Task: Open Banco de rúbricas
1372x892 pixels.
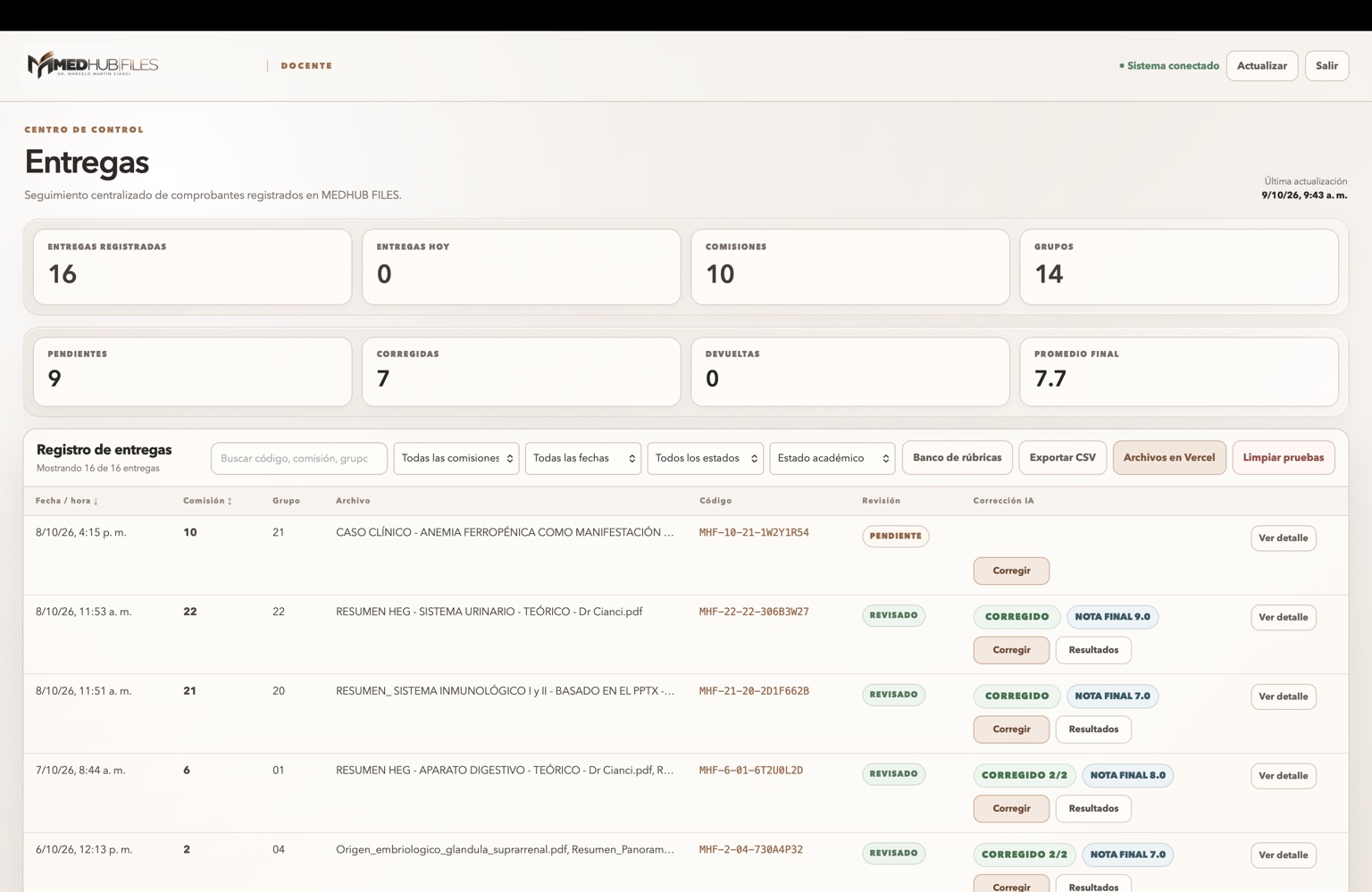Action: [x=958, y=457]
